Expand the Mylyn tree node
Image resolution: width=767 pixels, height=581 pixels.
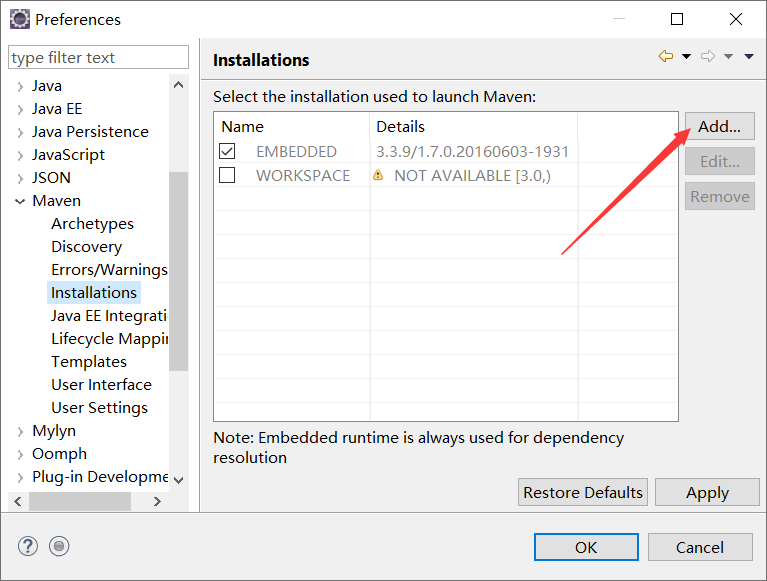click(x=20, y=431)
